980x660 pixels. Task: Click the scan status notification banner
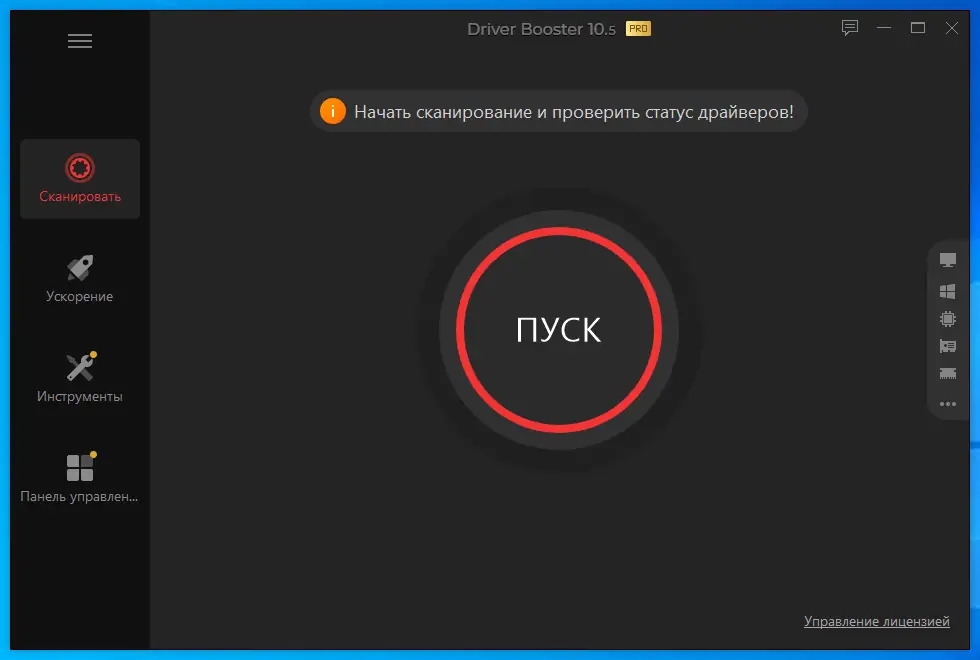(x=558, y=111)
